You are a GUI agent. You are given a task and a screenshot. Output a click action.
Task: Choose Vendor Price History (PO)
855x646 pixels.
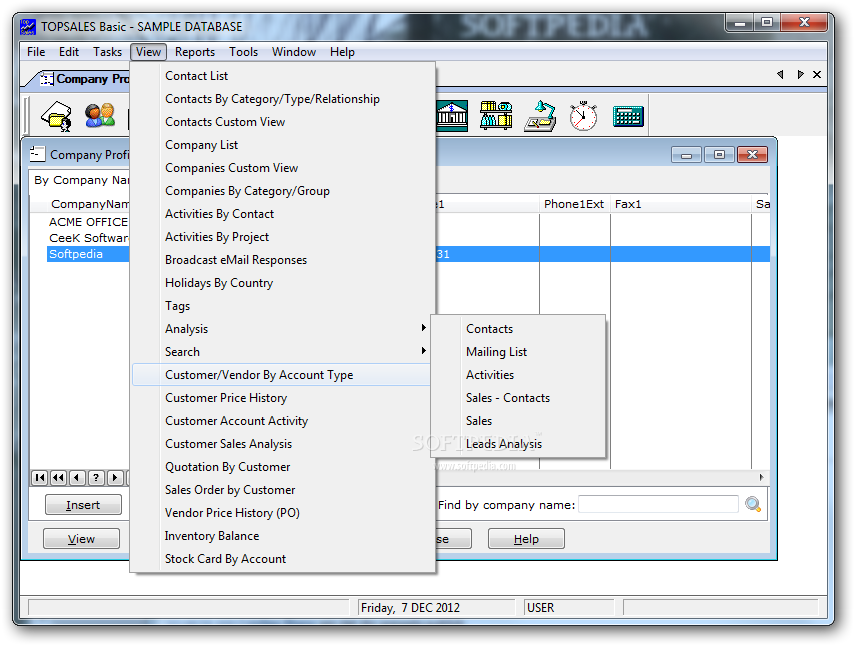point(281,513)
